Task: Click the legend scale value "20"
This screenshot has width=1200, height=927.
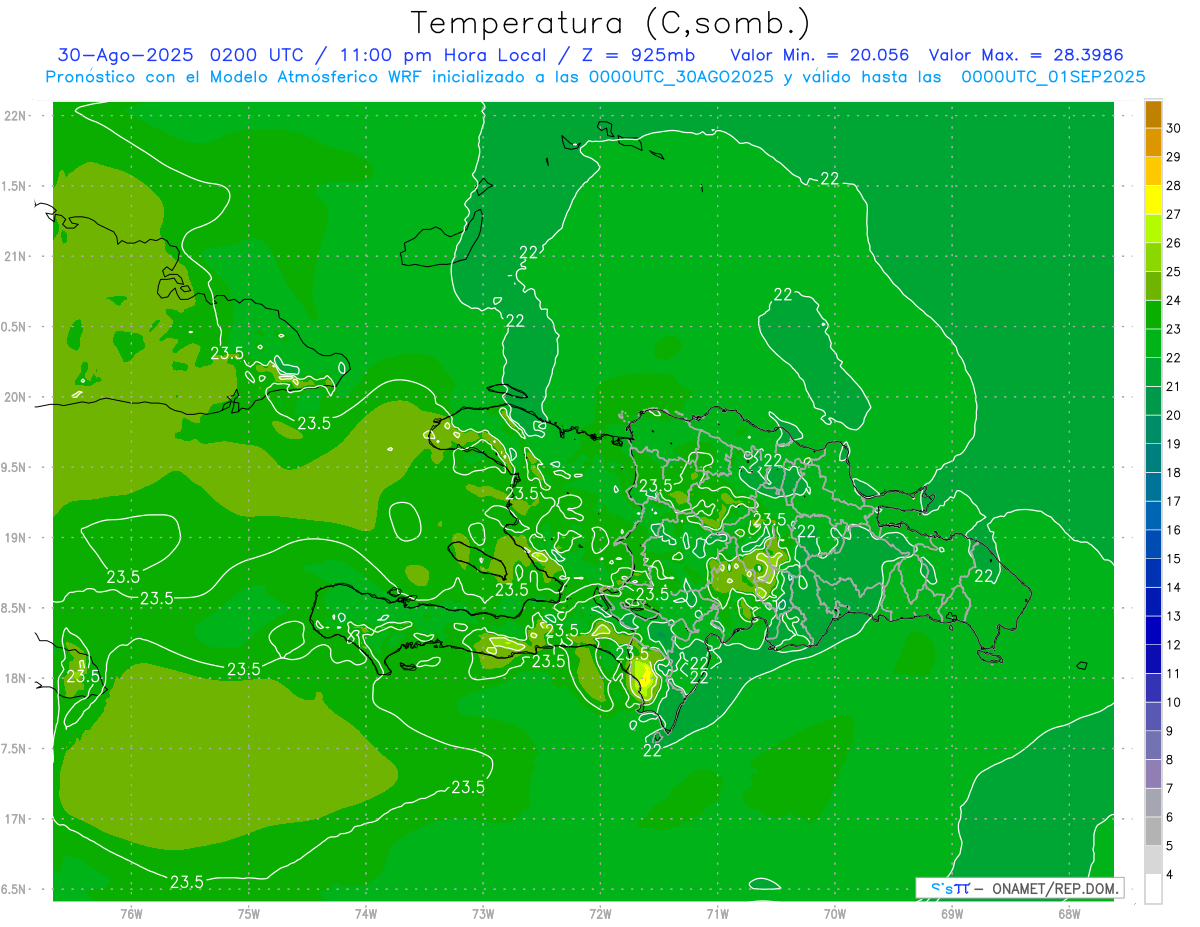Action: pos(1174,415)
